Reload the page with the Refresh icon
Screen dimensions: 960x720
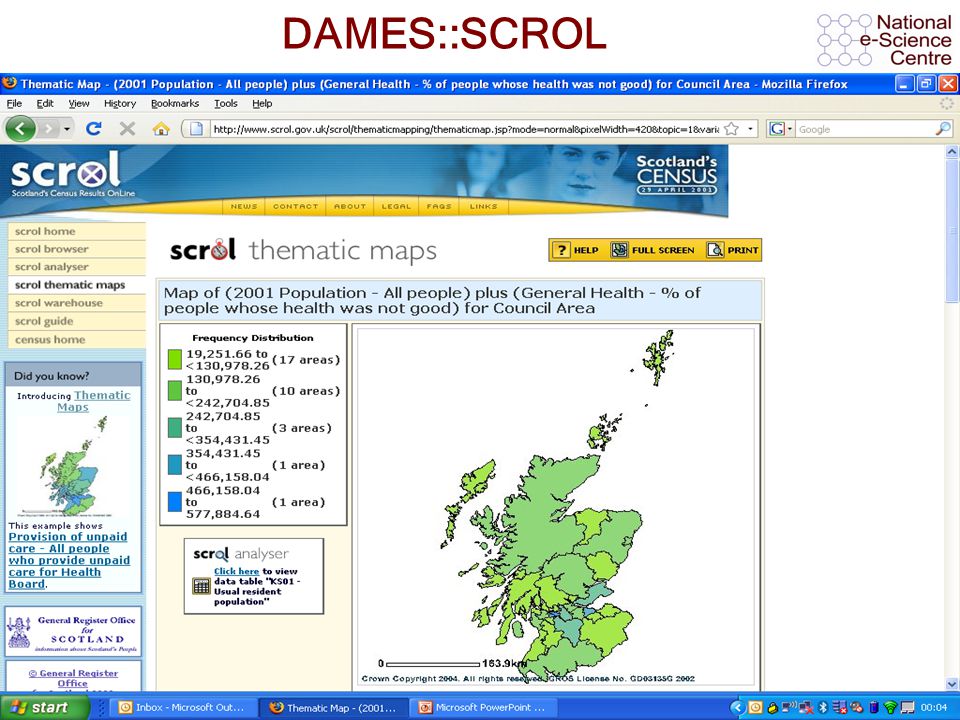(x=94, y=129)
